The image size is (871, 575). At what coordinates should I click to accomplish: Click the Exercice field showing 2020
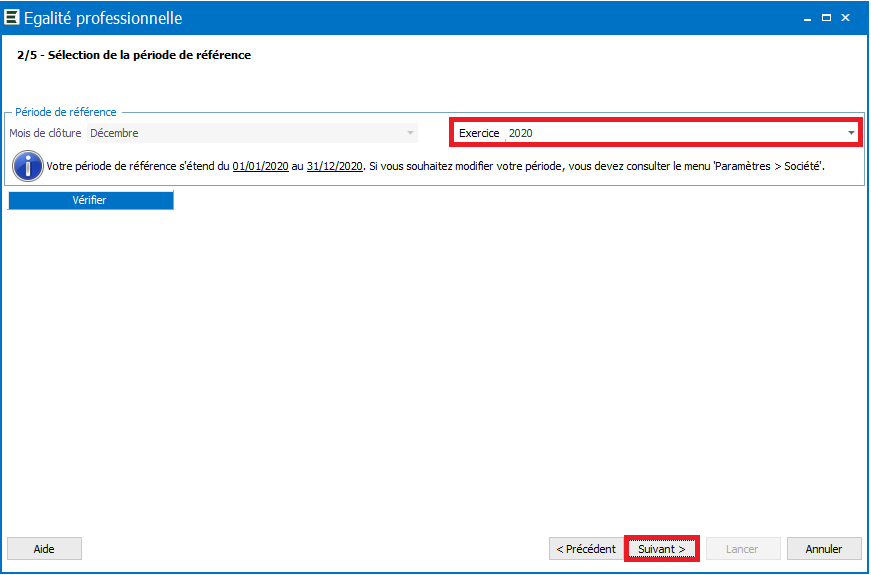682,133
